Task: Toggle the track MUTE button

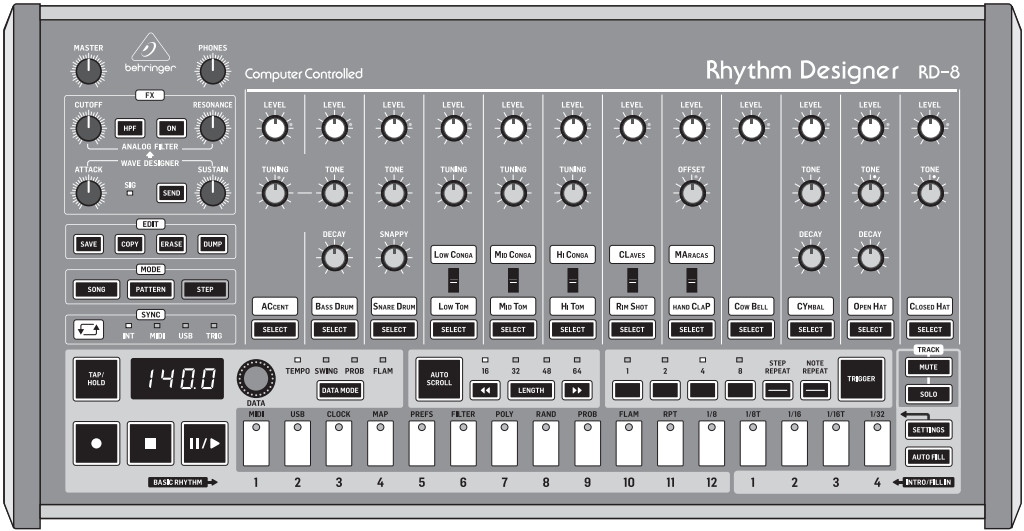Action: [928, 367]
